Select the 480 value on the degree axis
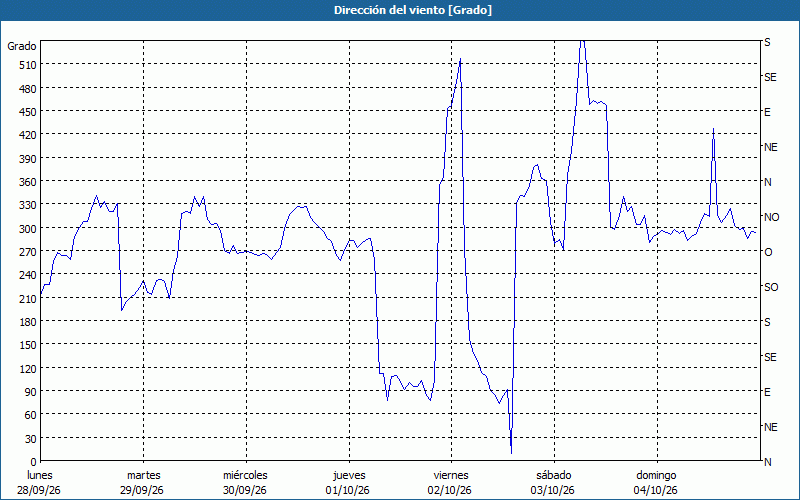Viewport: 800px width, 500px height. [28, 89]
